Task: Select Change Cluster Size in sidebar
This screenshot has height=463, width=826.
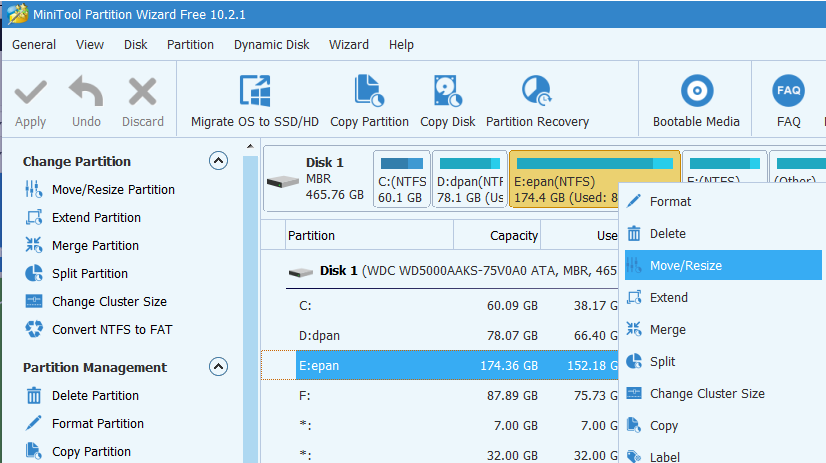Action: click(x=96, y=301)
